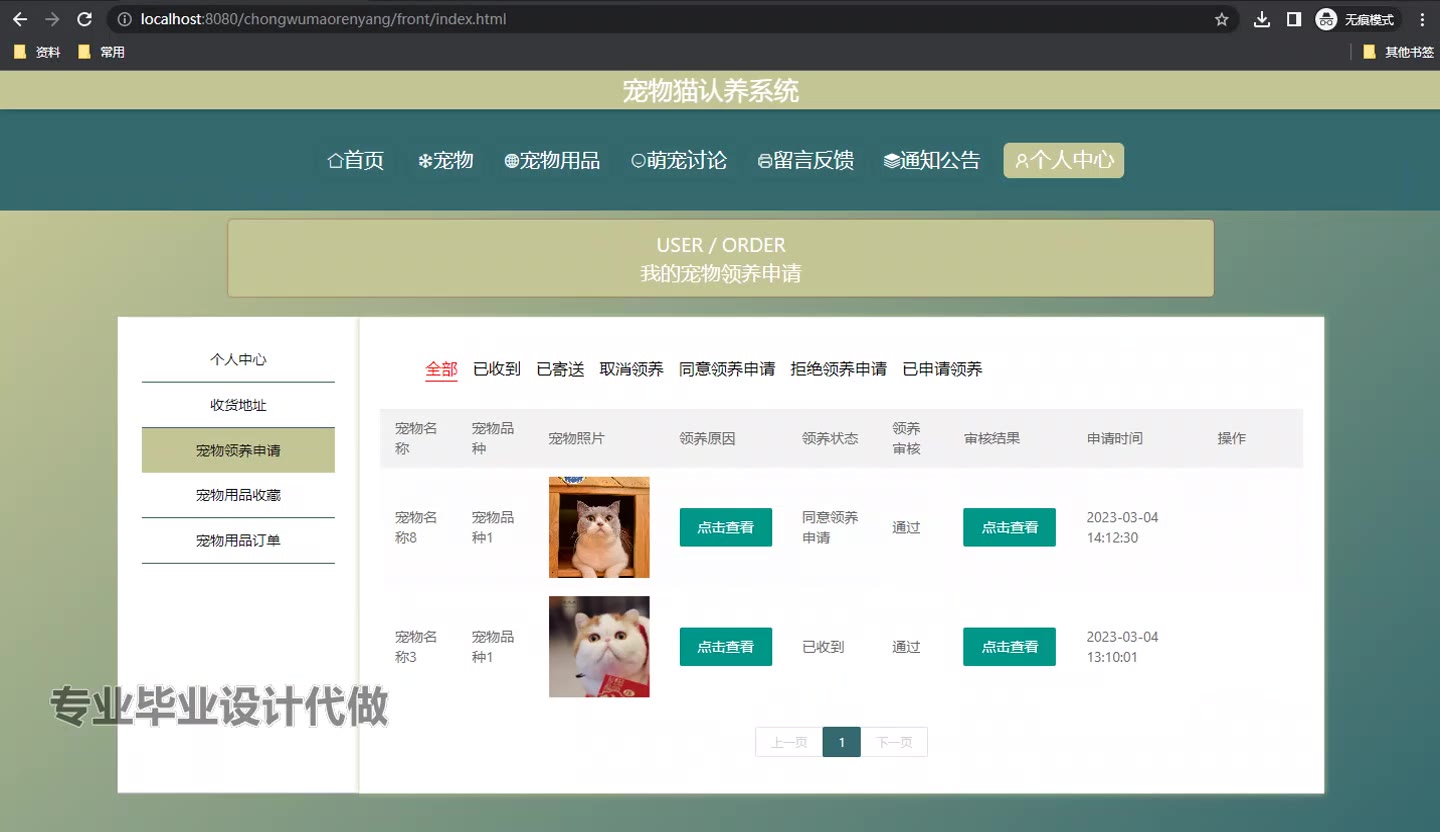Click the browser forward arrow
The width and height of the screenshot is (1440, 832).
pos(52,19)
